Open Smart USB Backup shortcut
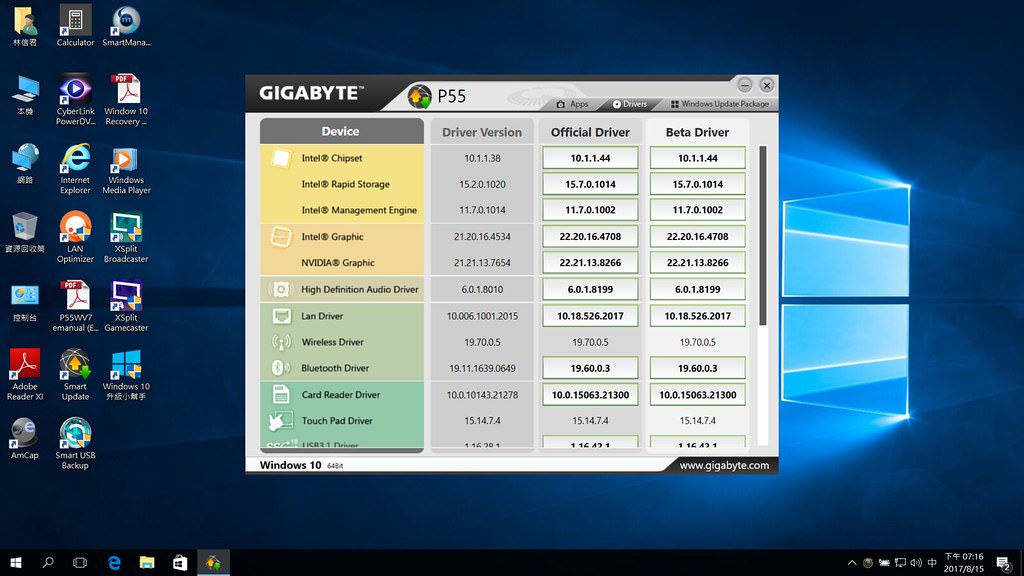Screen dimensions: 1024x576 coord(75,444)
